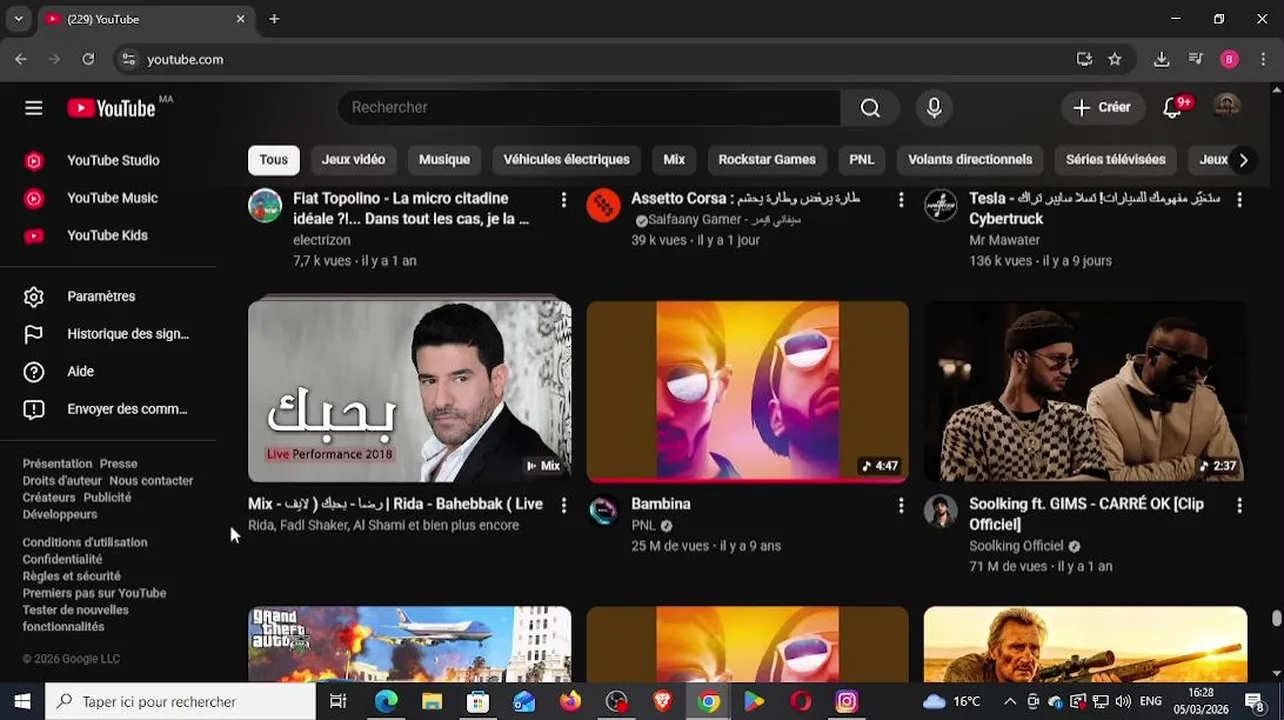The image size is (1284, 720).
Task: Open Conditions d'utilisation link
Action: [85, 543]
